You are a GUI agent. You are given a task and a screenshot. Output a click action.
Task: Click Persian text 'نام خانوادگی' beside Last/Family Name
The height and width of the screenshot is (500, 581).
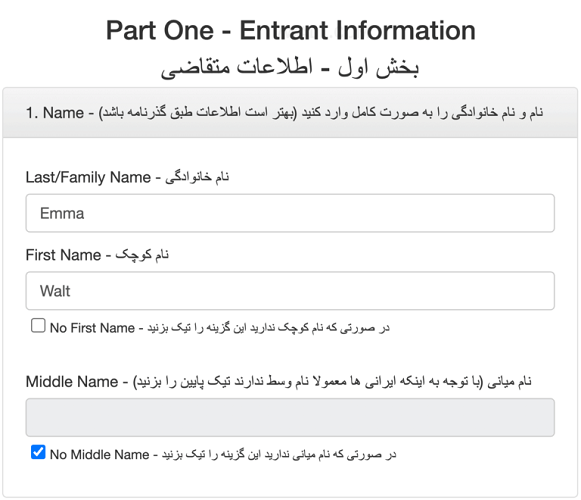[x=197, y=177]
